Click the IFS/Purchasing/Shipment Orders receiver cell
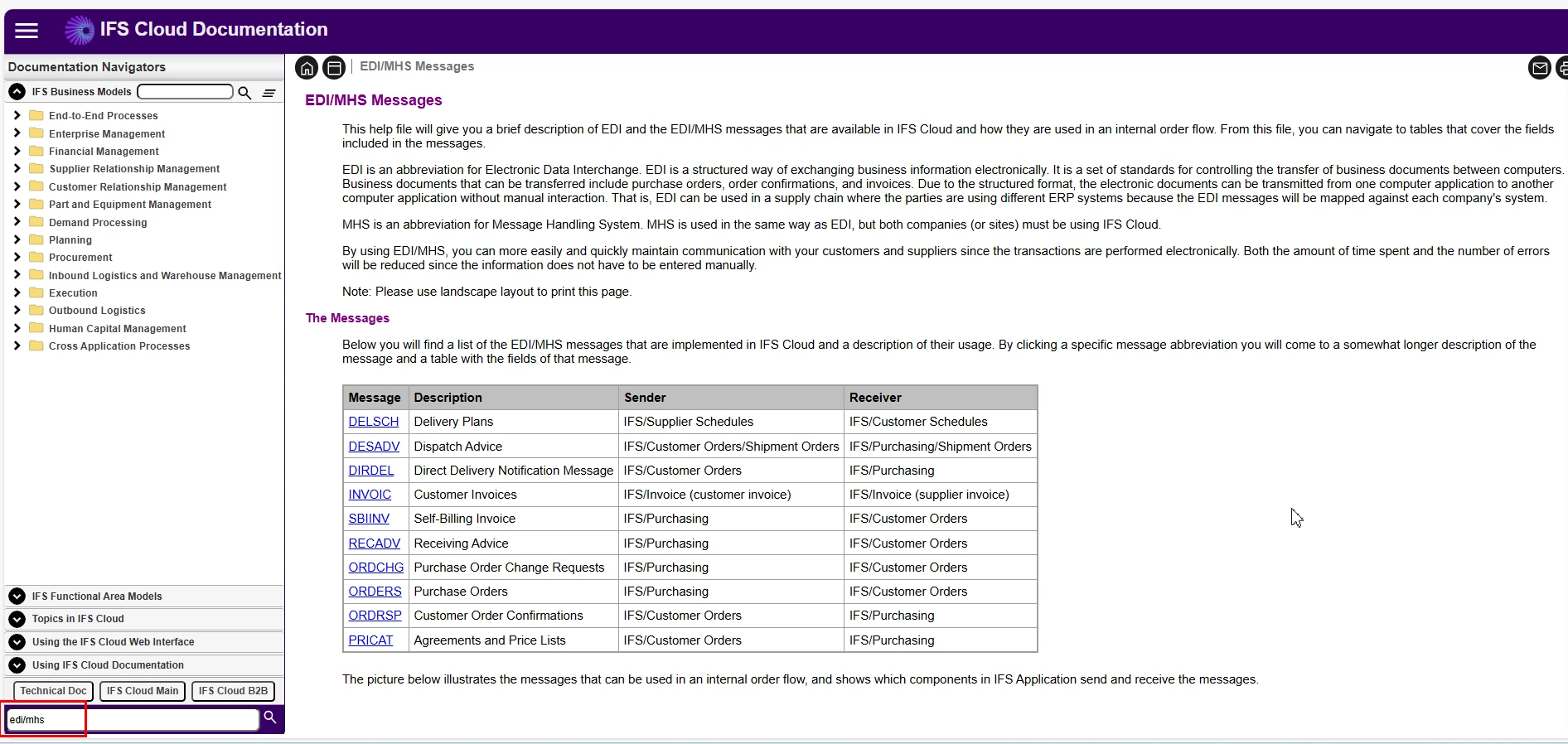Screen dimensions: 1568x744 940,447
